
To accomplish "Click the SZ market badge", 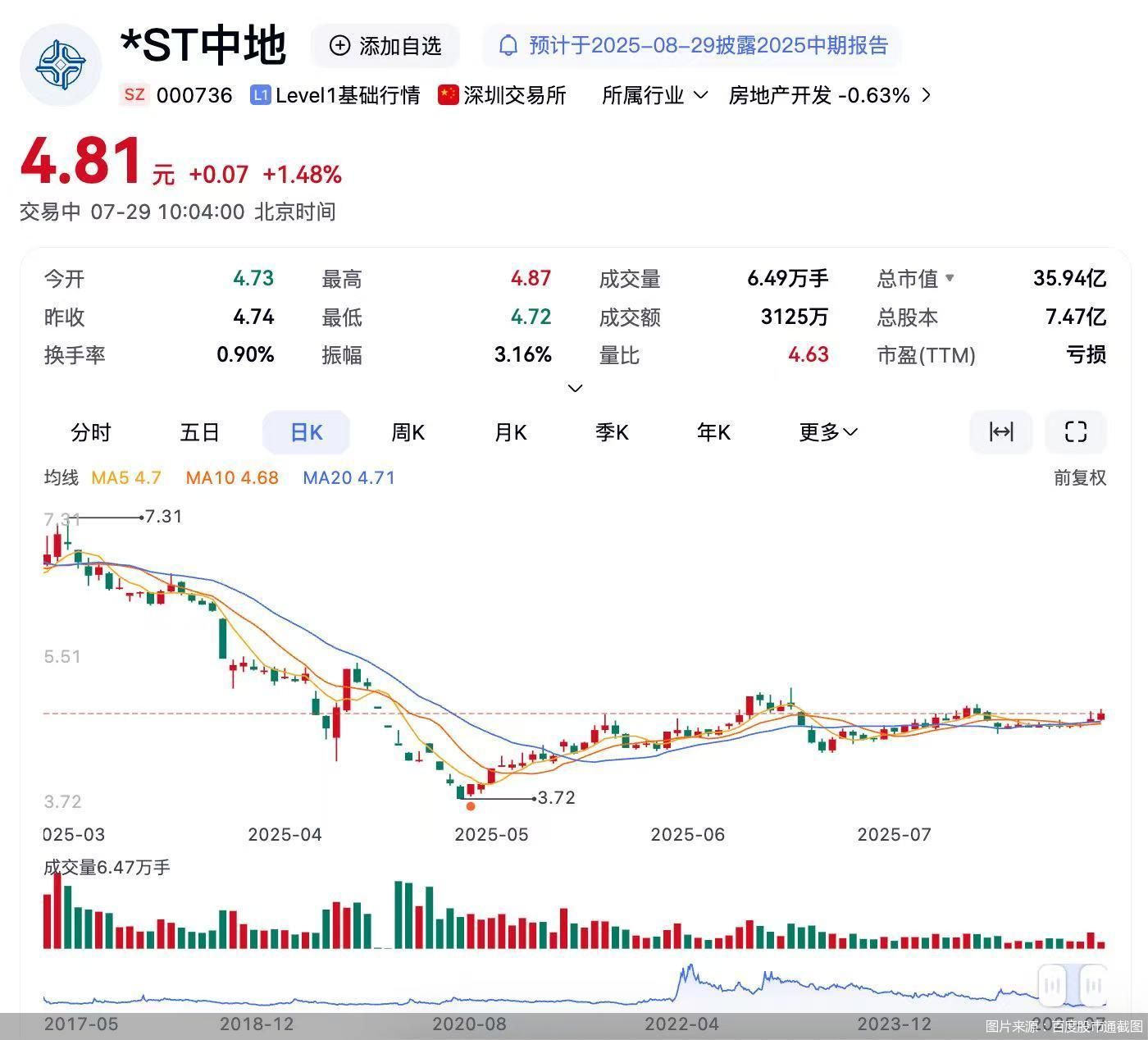I will 134,94.
